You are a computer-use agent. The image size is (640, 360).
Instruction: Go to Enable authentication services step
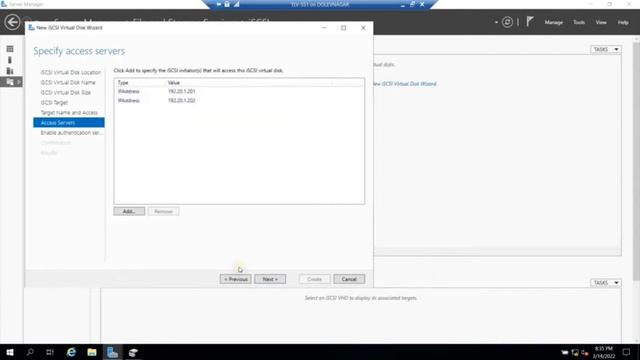click(71, 133)
